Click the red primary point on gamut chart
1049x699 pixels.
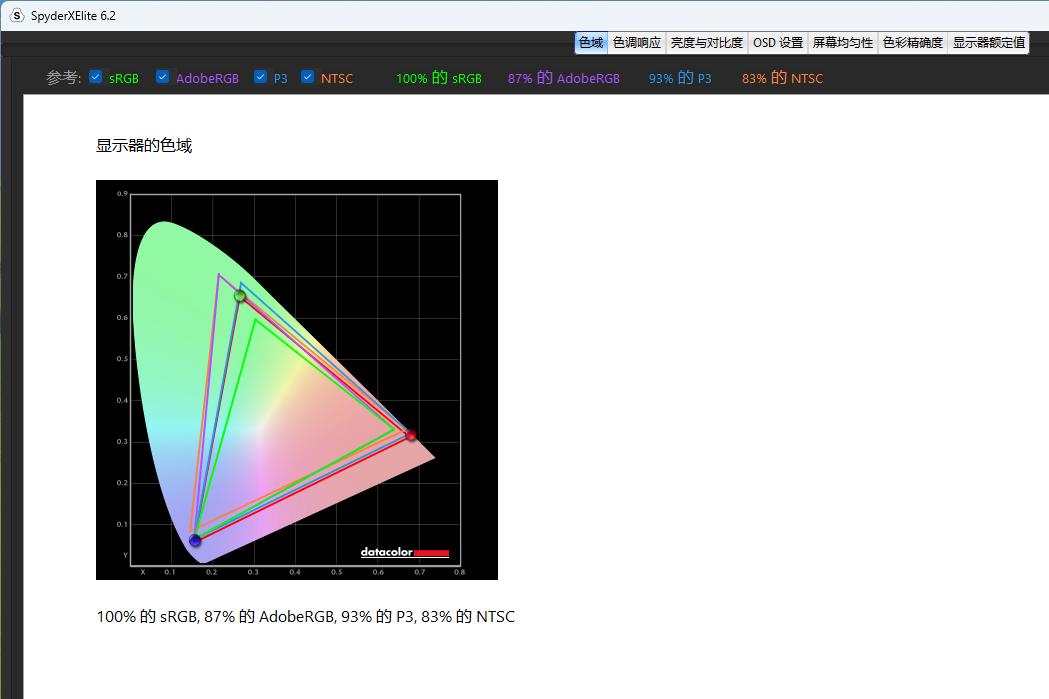[x=411, y=435]
